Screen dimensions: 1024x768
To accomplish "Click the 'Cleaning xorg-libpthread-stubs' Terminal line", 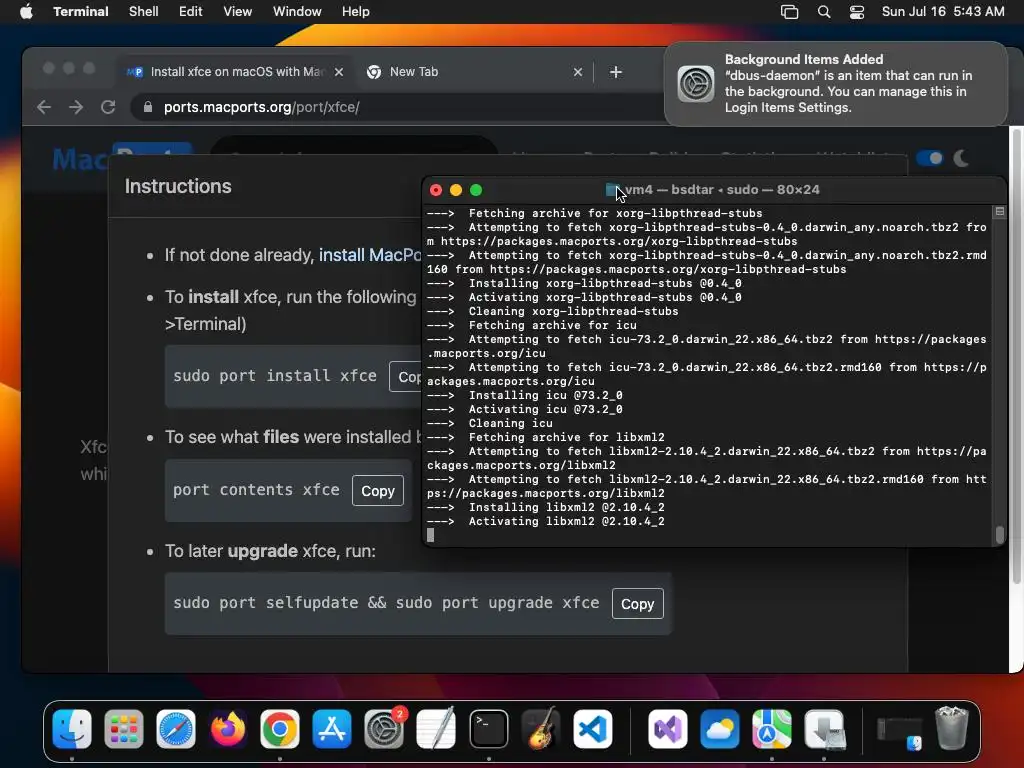I will 552,312.
